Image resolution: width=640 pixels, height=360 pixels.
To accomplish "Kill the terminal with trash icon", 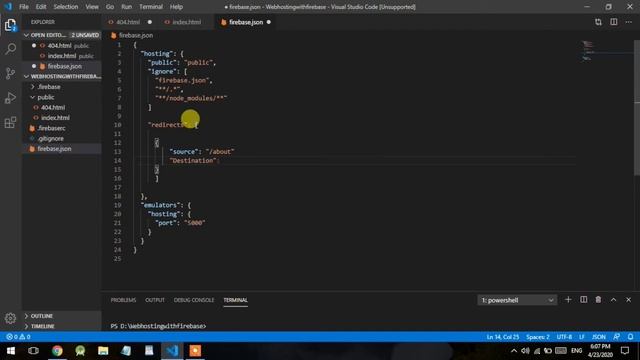I will click(598, 300).
